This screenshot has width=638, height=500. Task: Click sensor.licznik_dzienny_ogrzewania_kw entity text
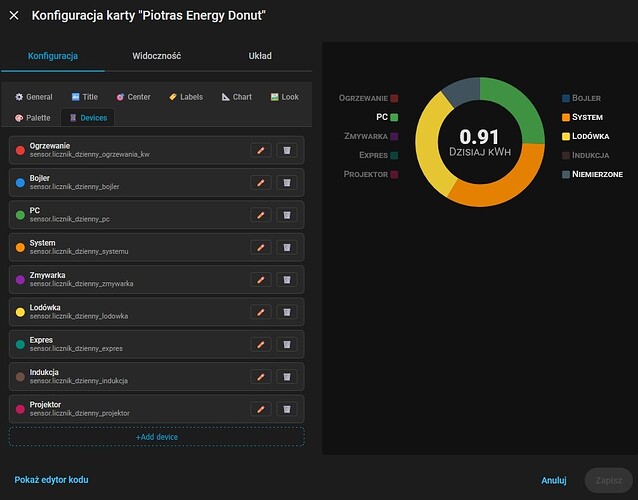coord(90,155)
